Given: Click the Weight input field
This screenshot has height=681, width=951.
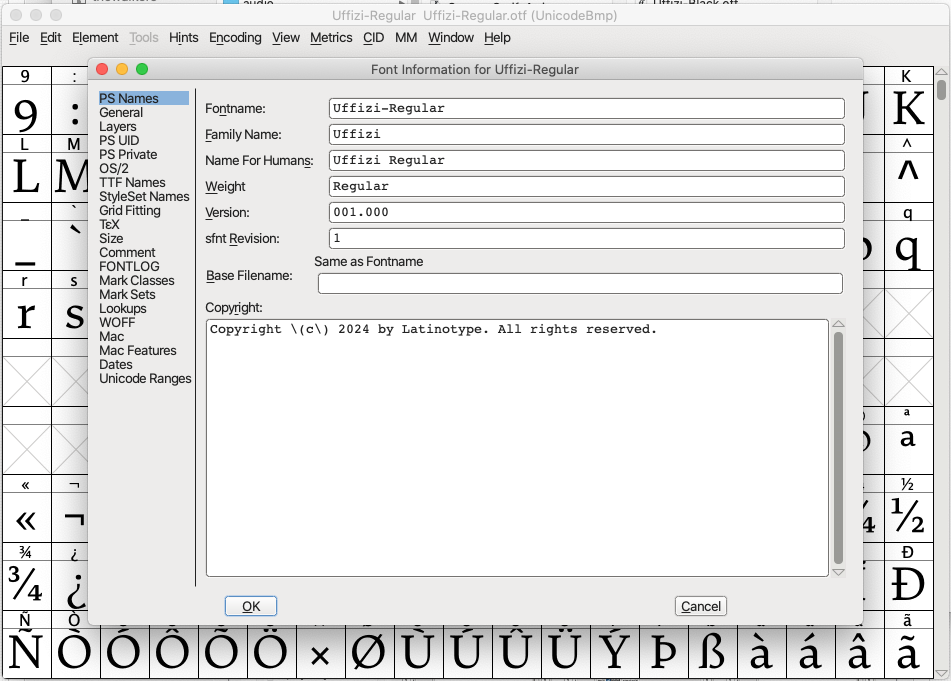Looking at the screenshot, I should click(x=586, y=186).
